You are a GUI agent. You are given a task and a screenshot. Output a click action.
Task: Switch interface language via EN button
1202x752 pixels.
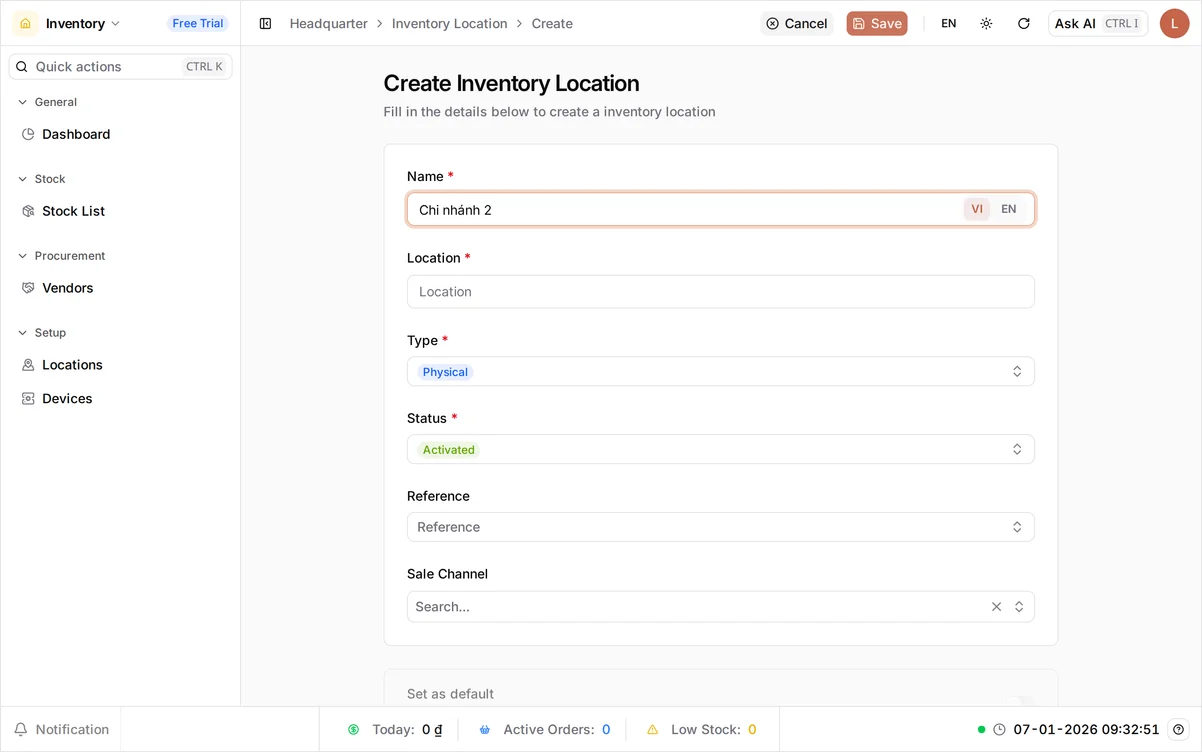pos(948,23)
